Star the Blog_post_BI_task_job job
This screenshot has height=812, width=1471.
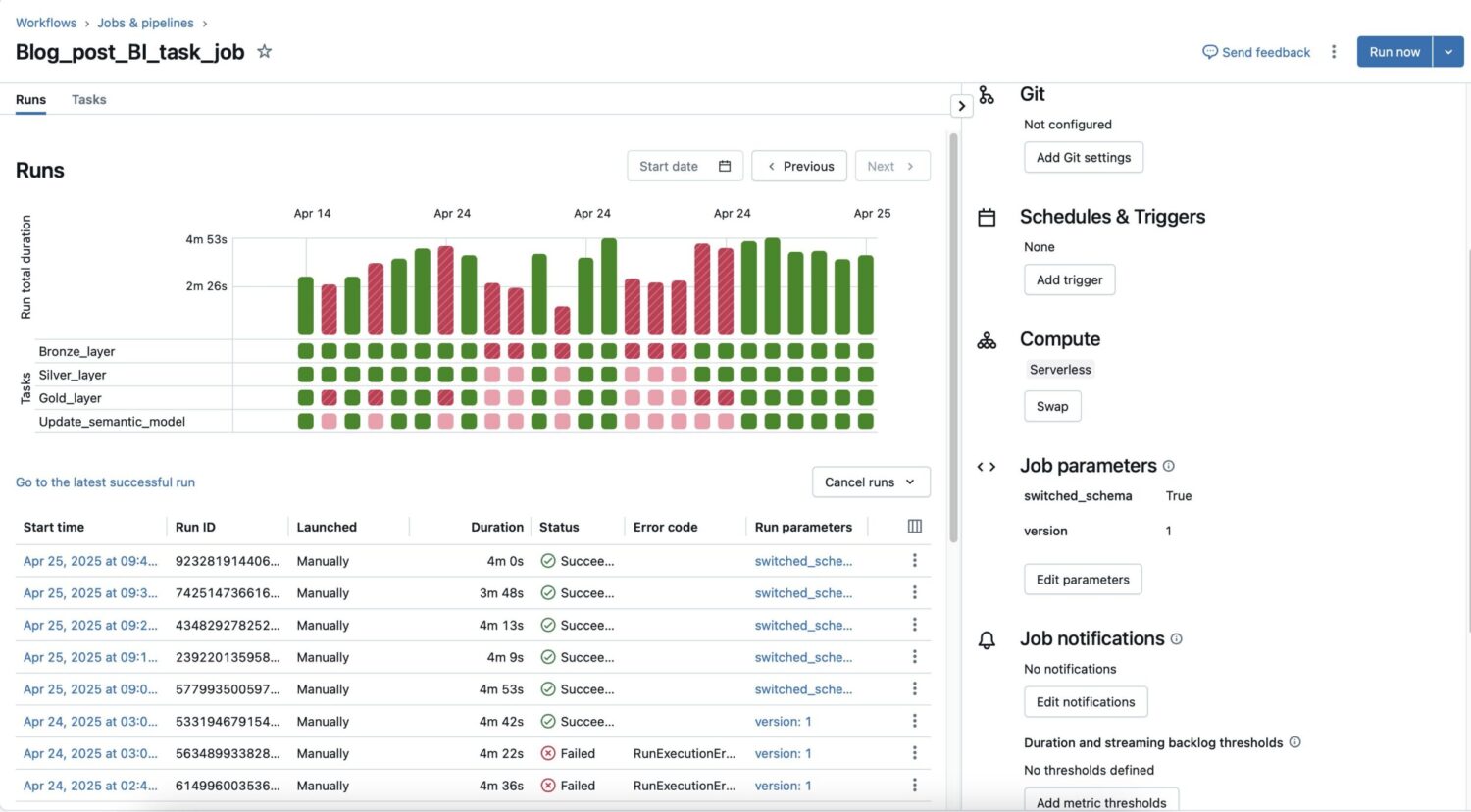tap(264, 52)
